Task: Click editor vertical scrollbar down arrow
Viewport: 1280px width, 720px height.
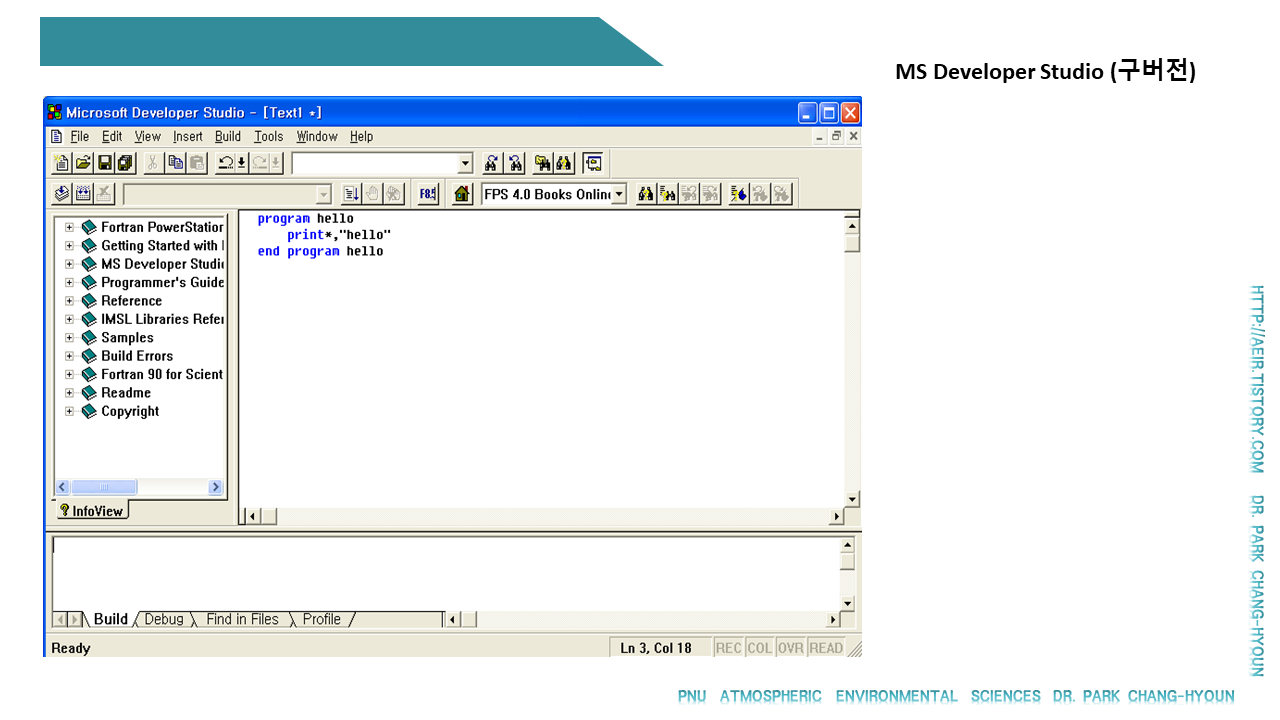Action: pos(852,499)
